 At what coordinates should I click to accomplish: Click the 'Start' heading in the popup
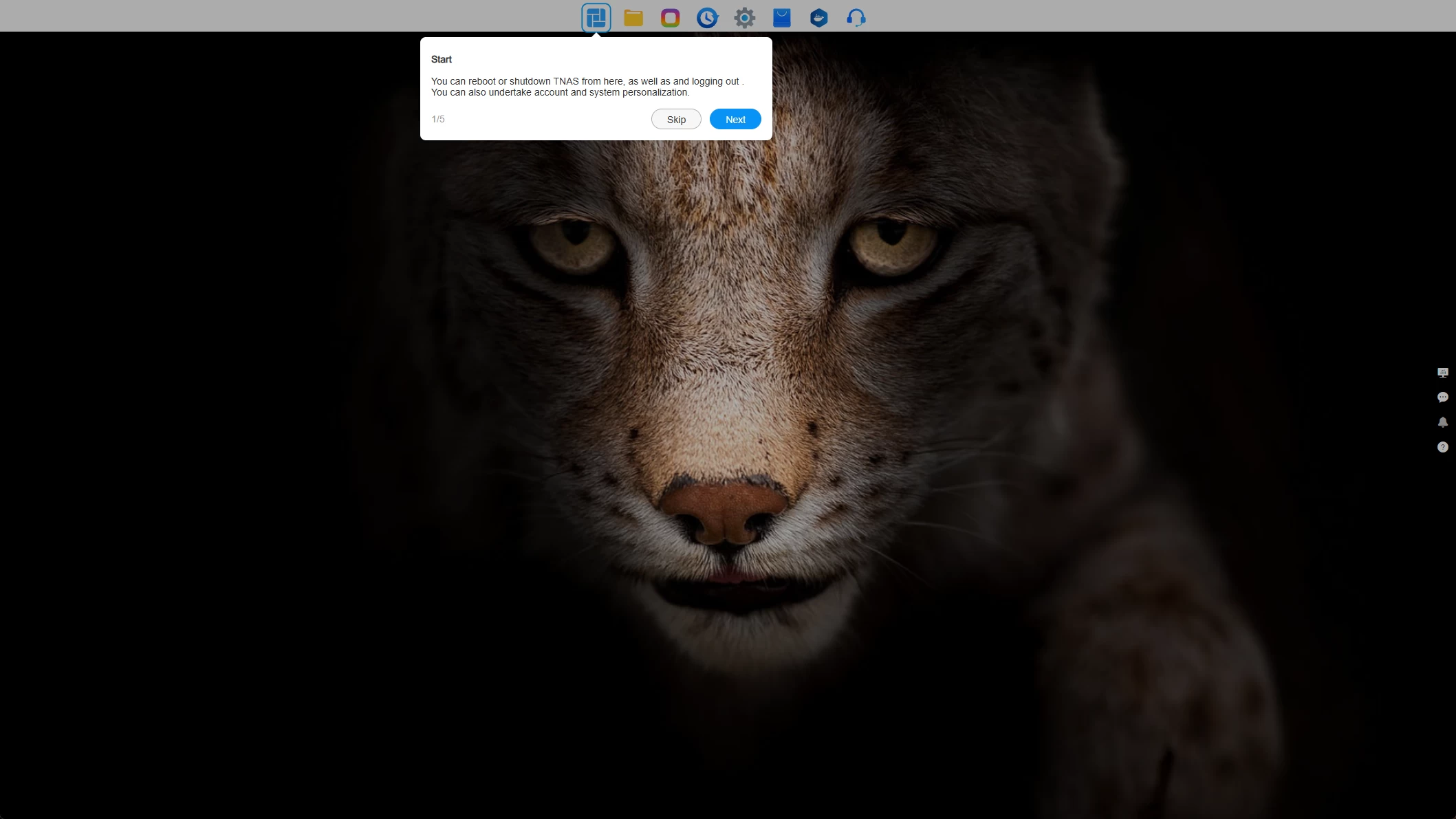point(442,59)
